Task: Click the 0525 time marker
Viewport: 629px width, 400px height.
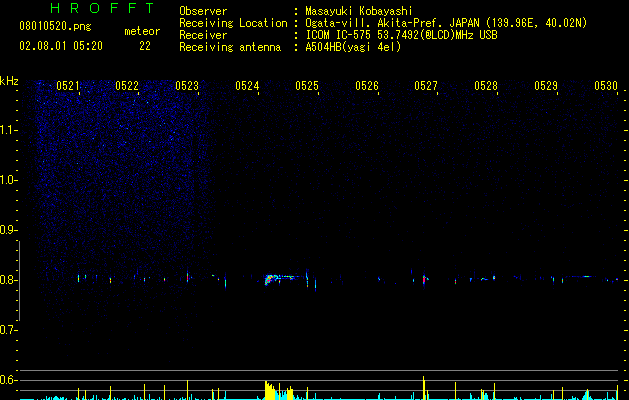Action: (x=307, y=86)
